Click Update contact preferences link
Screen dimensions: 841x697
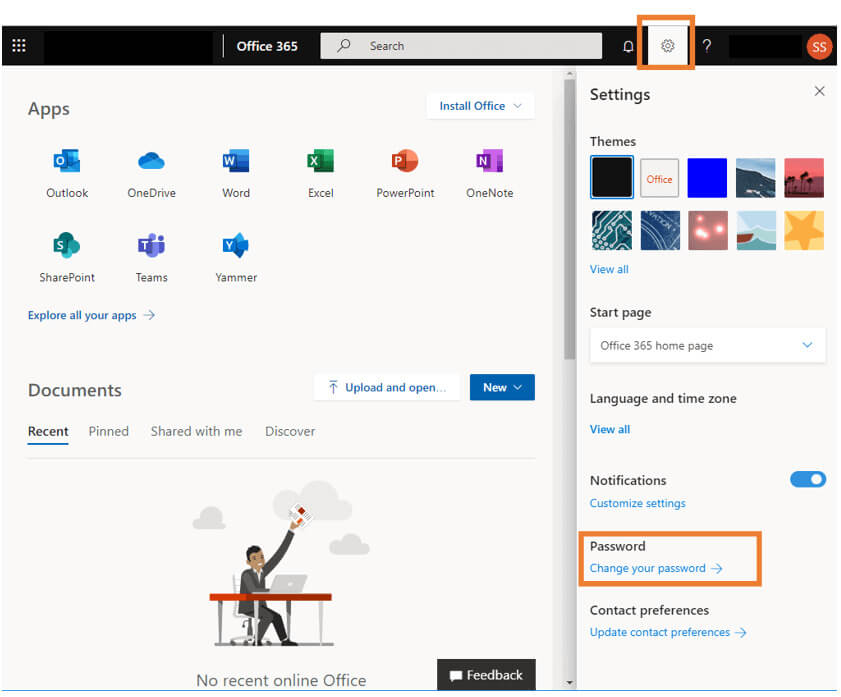click(x=668, y=633)
